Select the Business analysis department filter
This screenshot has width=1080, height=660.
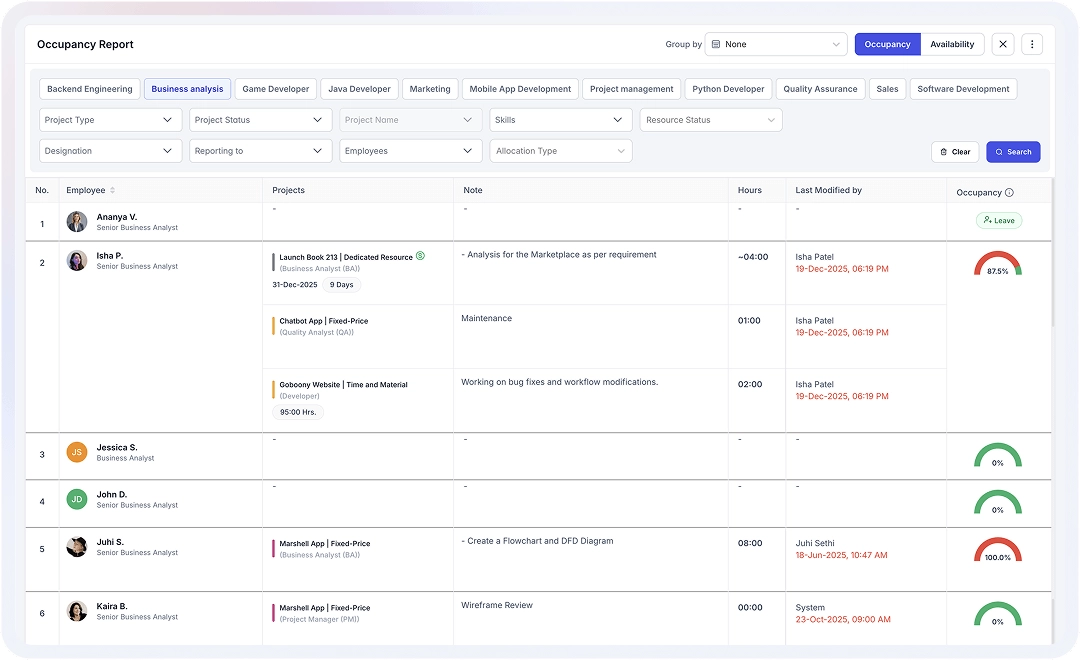187,89
